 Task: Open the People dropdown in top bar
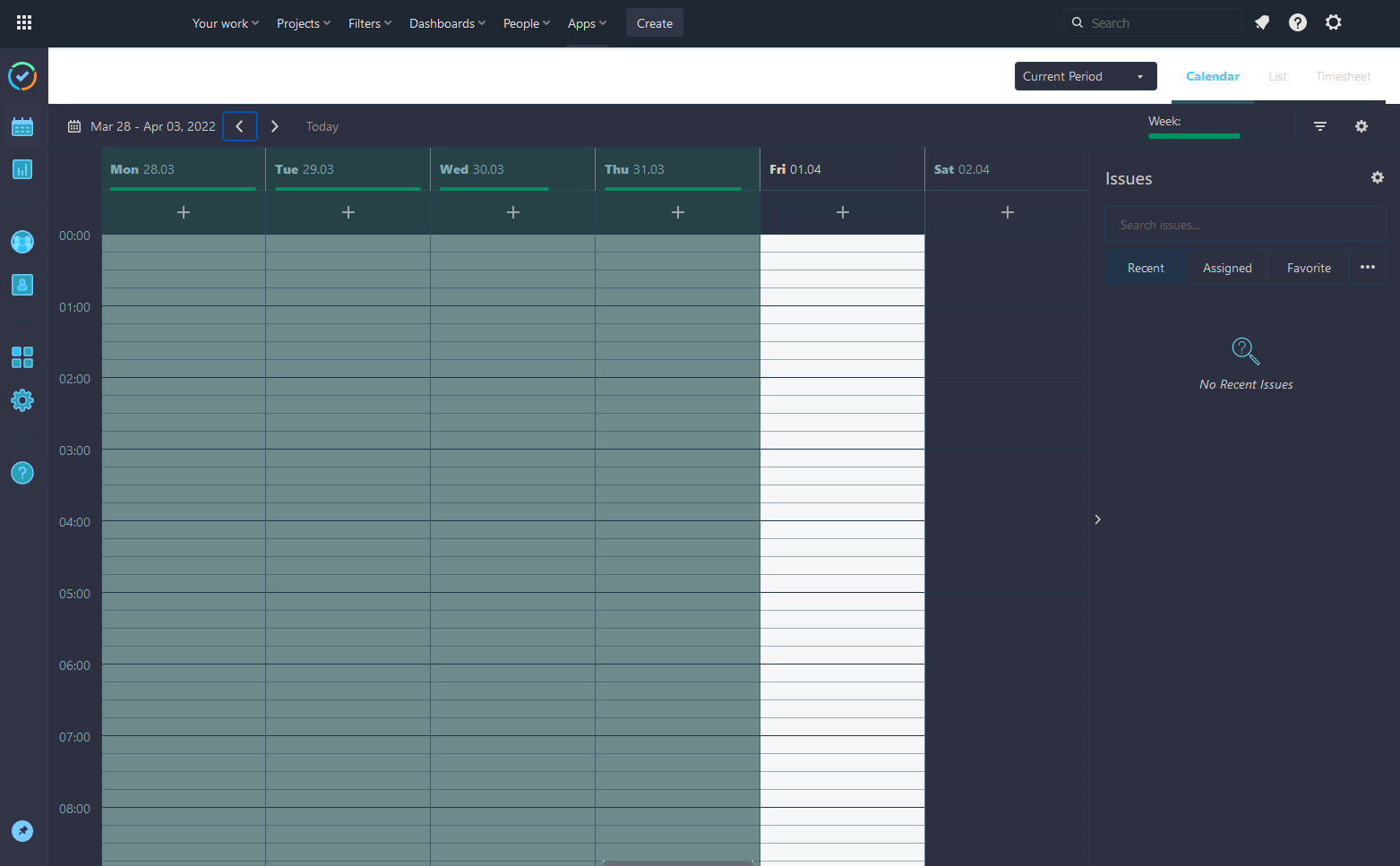coord(526,23)
